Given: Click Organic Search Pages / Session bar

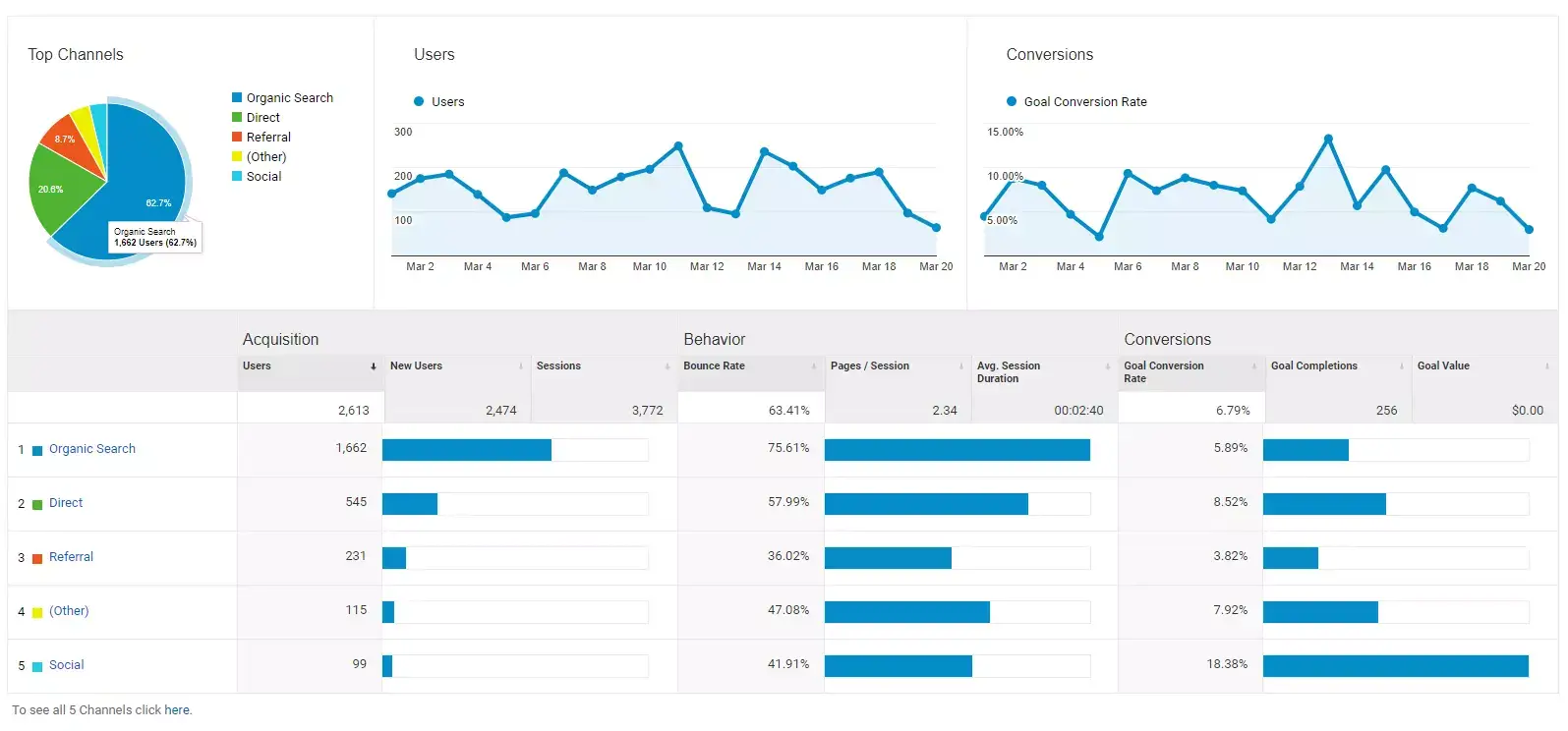Looking at the screenshot, I should coord(958,450).
